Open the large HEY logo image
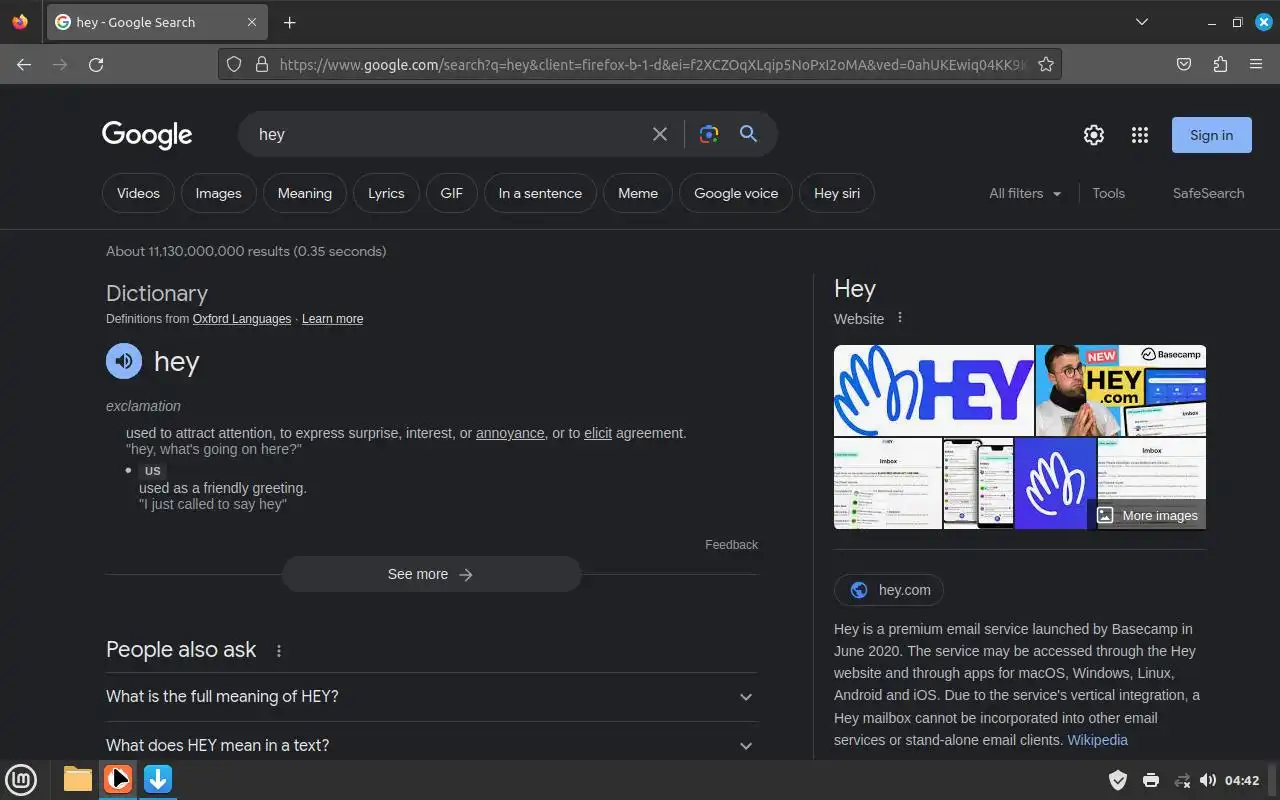The image size is (1280, 800). [x=934, y=390]
